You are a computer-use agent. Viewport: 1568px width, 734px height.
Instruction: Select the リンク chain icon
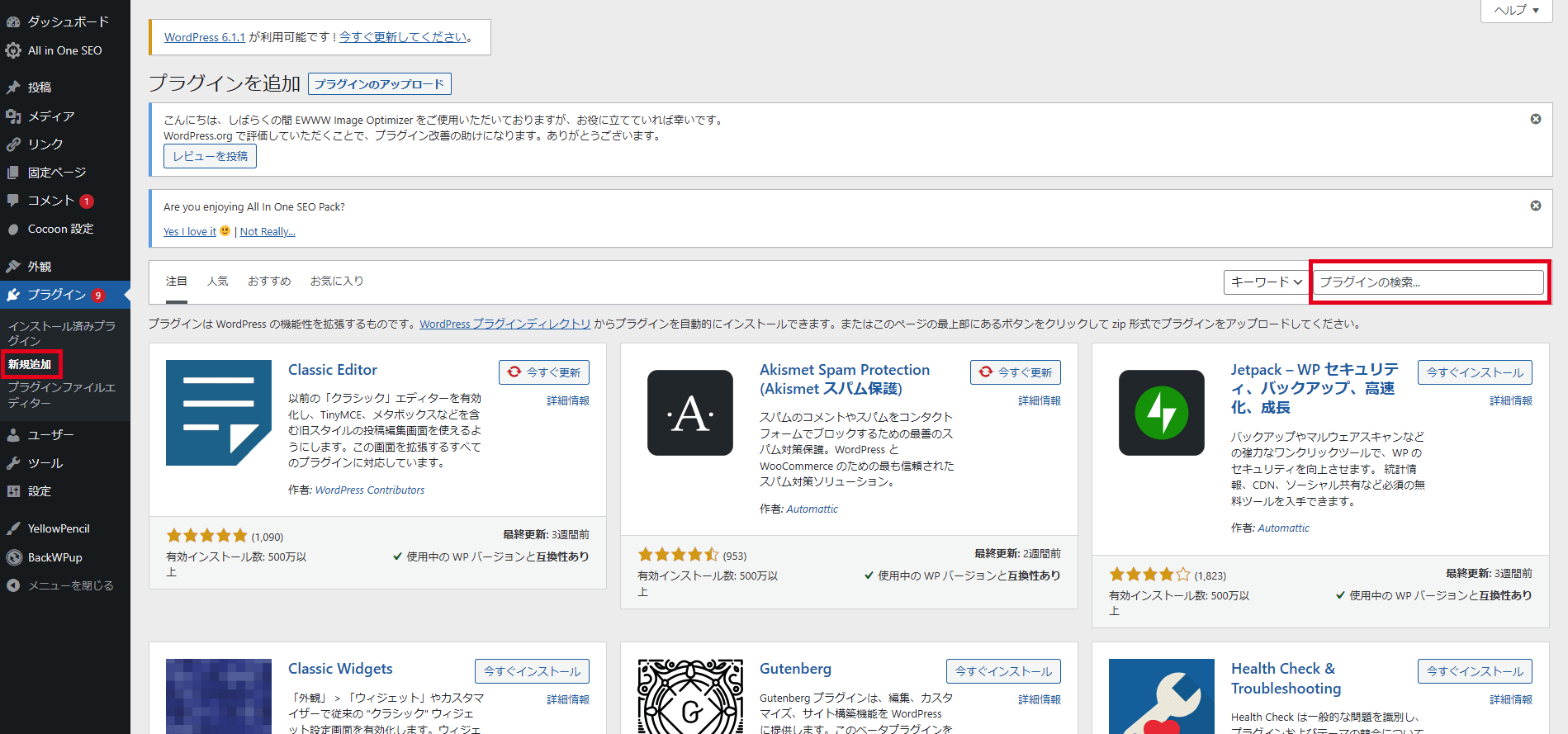click(x=13, y=144)
